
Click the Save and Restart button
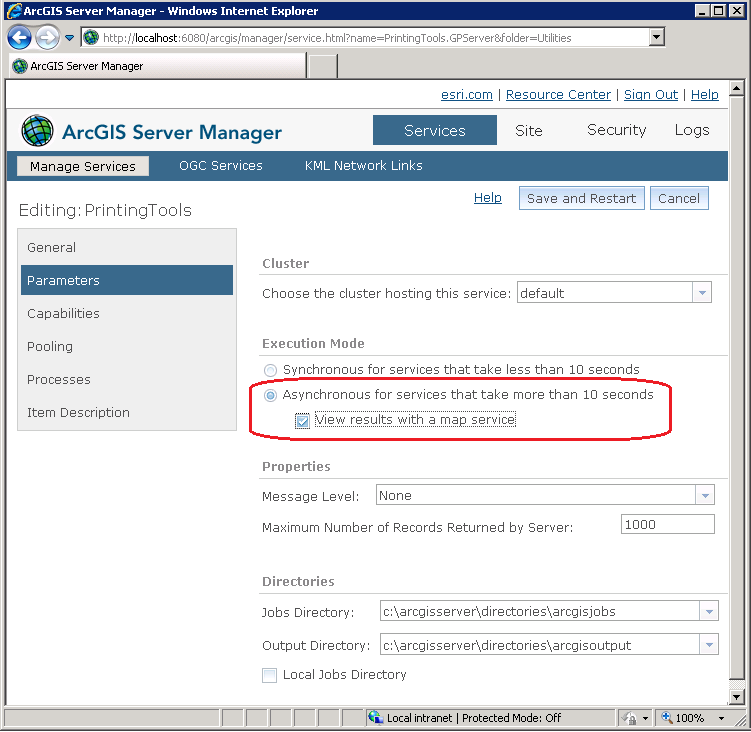(x=581, y=198)
